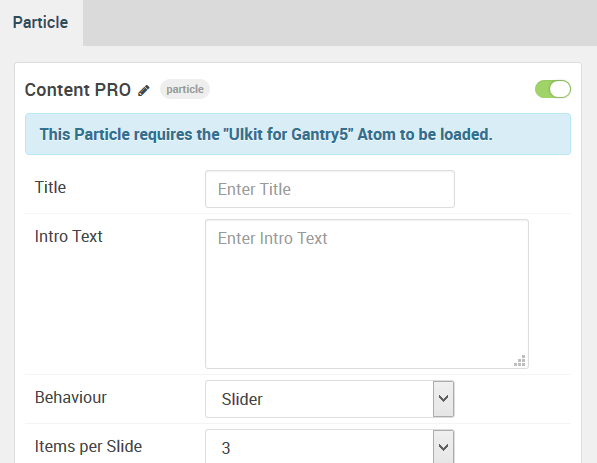597x463 pixels.
Task: Toggle the Content PRO particle enable switch
Action: pos(553,89)
